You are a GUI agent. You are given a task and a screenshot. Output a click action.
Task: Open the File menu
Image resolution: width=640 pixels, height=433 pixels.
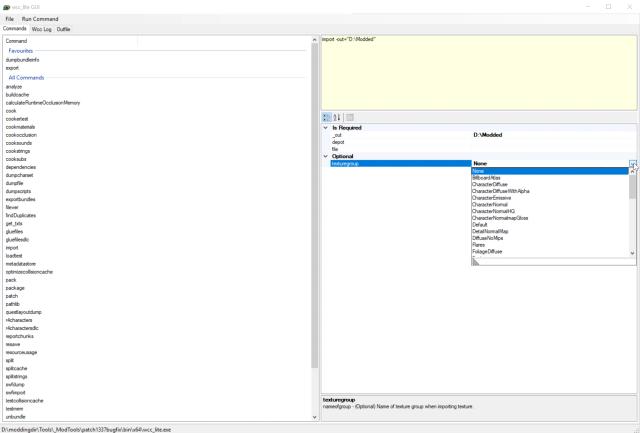pyautogui.click(x=9, y=19)
